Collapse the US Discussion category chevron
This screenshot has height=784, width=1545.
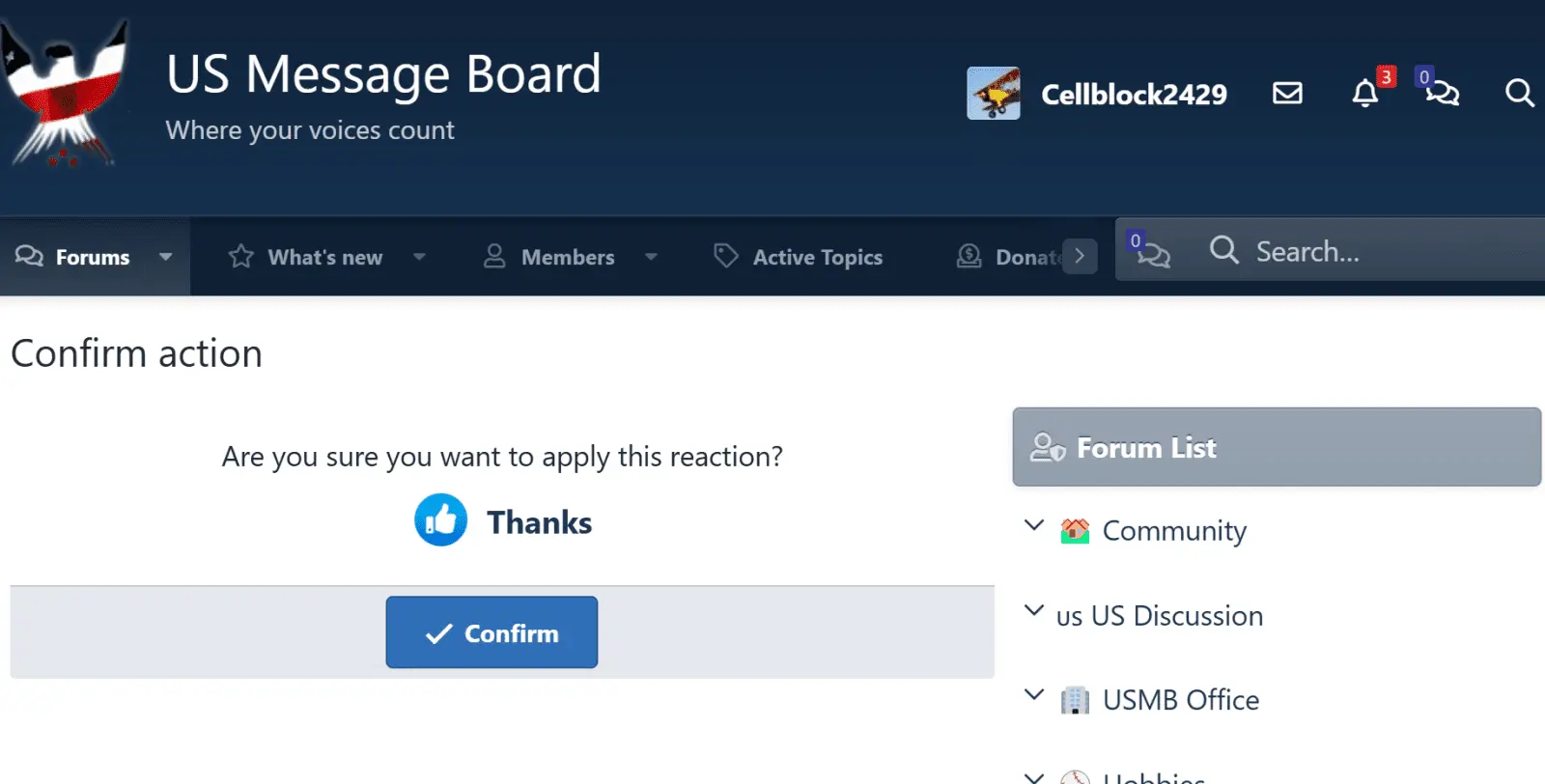(x=1034, y=611)
